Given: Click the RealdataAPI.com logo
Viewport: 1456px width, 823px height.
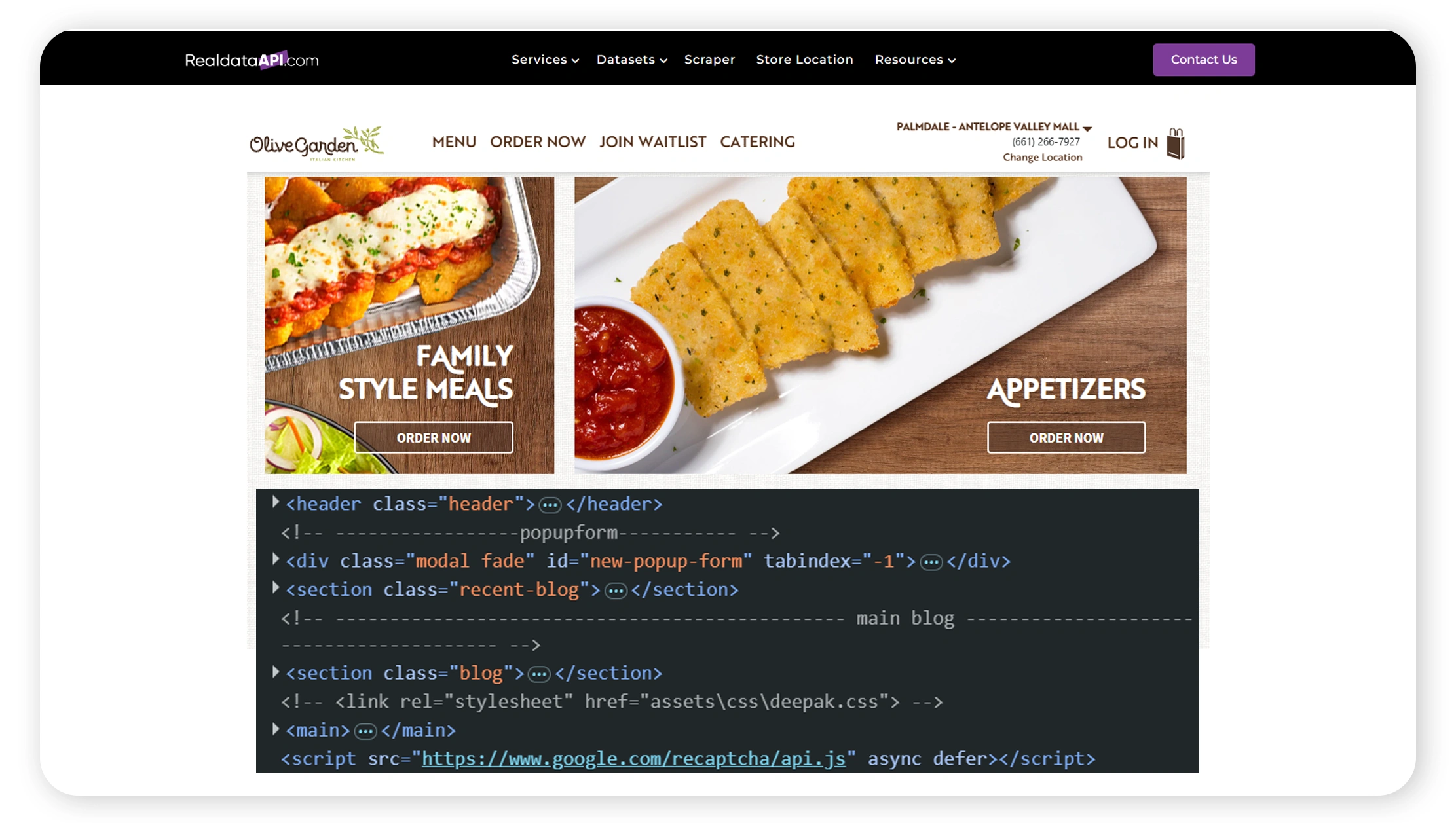Looking at the screenshot, I should [251, 59].
